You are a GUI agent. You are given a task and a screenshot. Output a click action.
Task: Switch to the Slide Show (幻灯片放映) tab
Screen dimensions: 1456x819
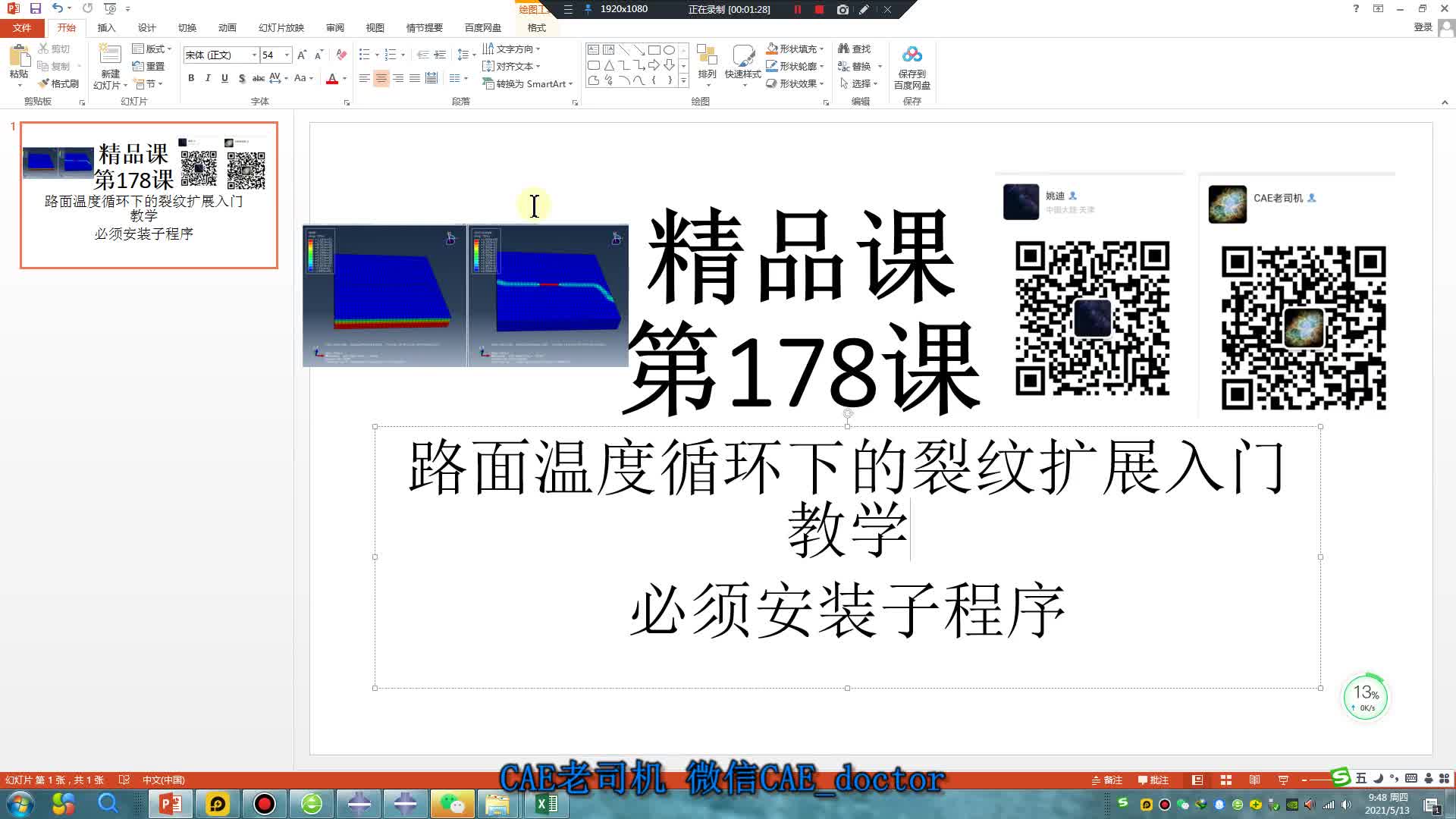(281, 27)
